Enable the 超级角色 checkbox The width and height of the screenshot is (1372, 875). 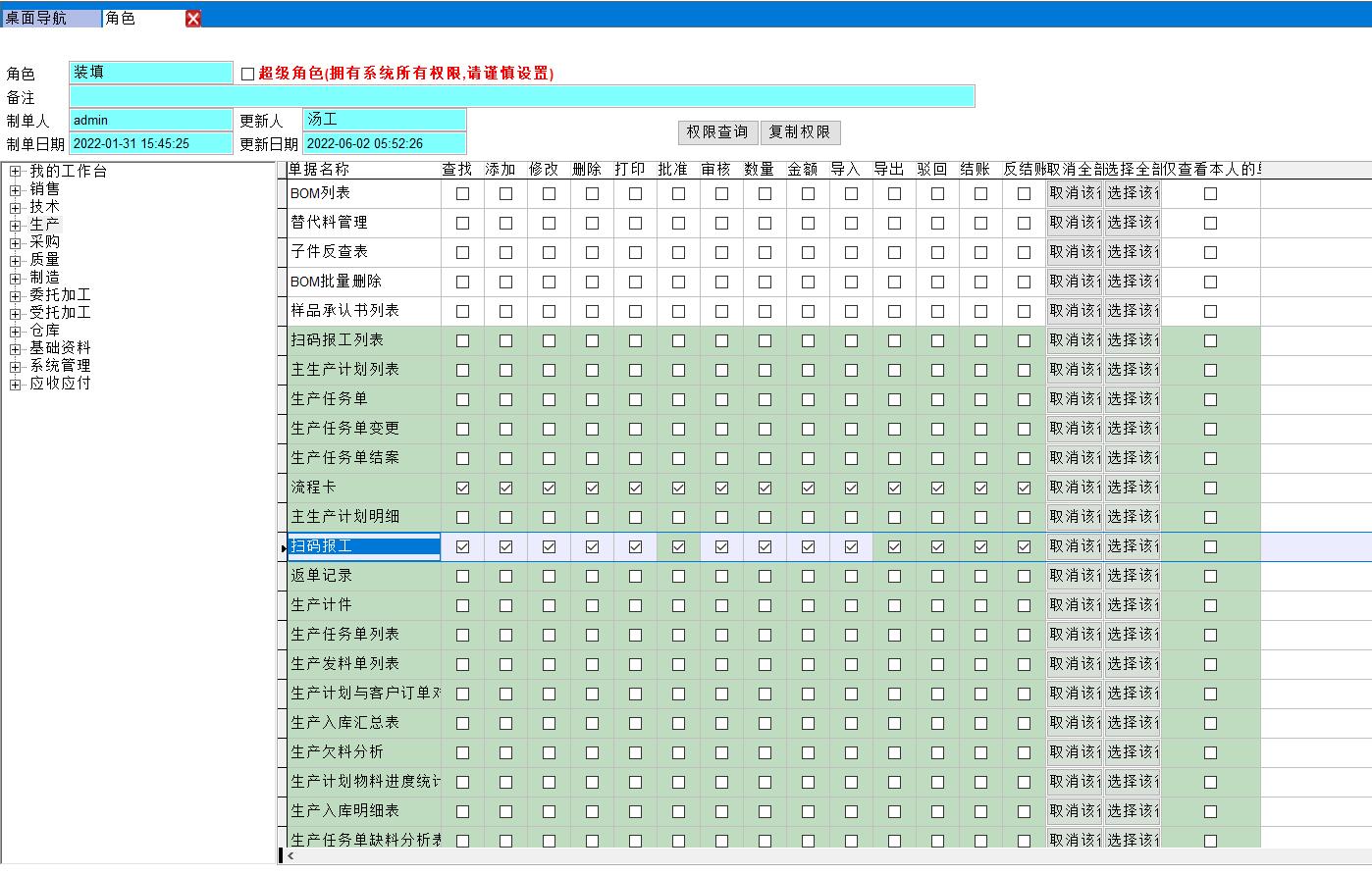247,74
